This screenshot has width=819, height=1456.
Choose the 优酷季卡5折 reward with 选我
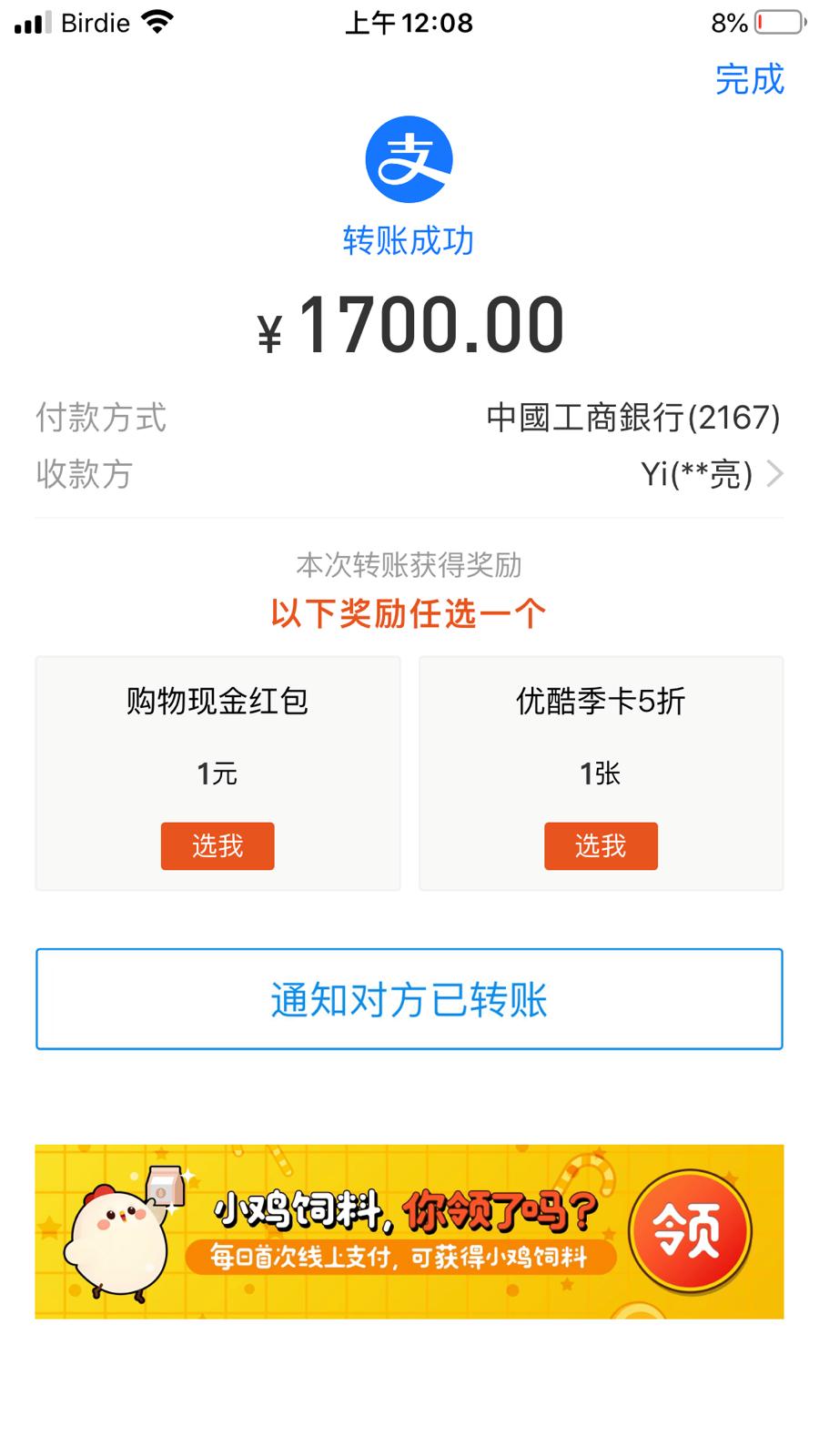pyautogui.click(x=601, y=846)
